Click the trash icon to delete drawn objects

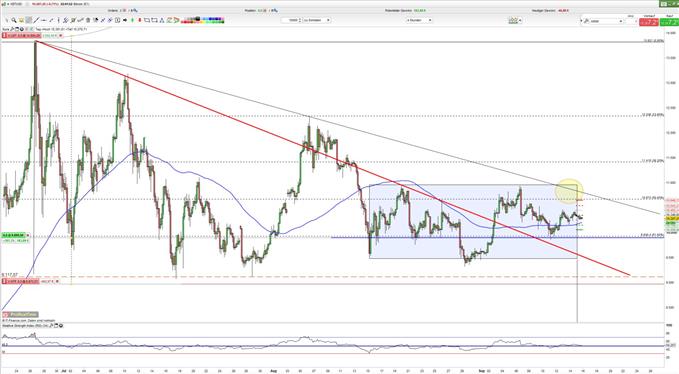88,20
